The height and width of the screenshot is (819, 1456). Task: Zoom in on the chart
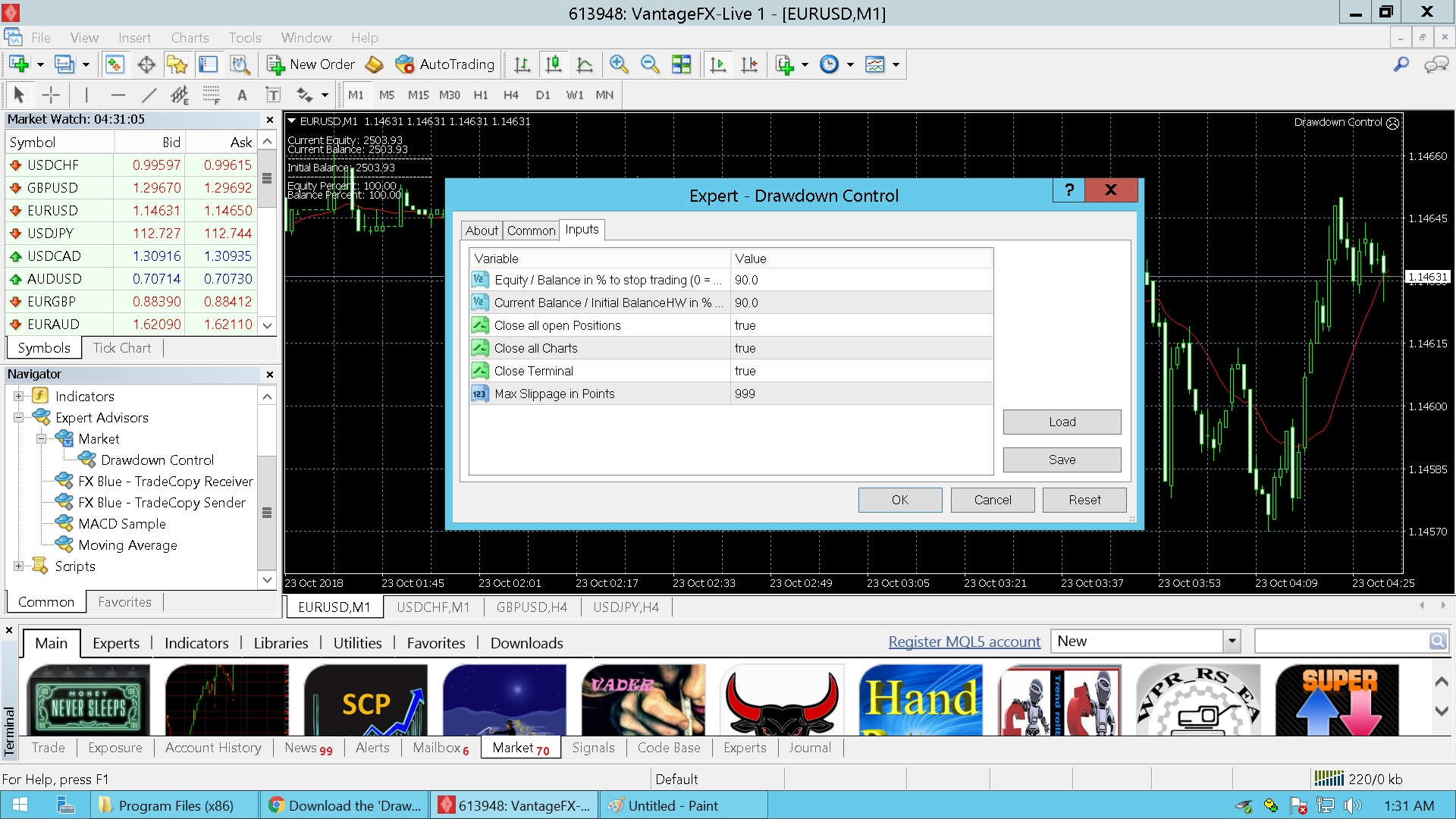pyautogui.click(x=619, y=64)
